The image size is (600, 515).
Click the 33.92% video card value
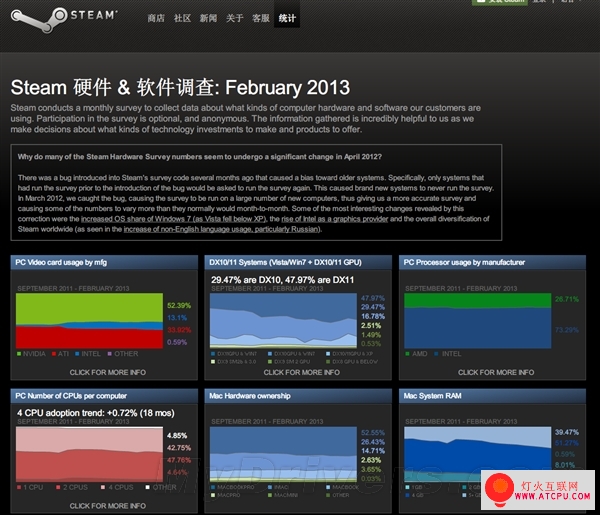click(179, 330)
